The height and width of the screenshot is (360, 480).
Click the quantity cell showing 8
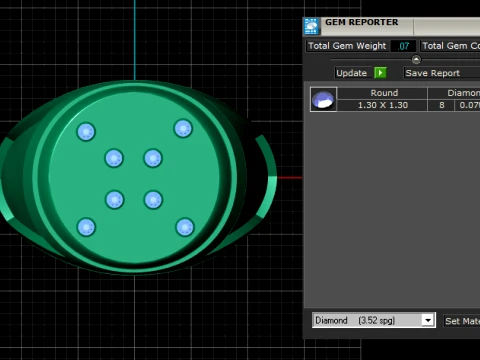(x=441, y=105)
